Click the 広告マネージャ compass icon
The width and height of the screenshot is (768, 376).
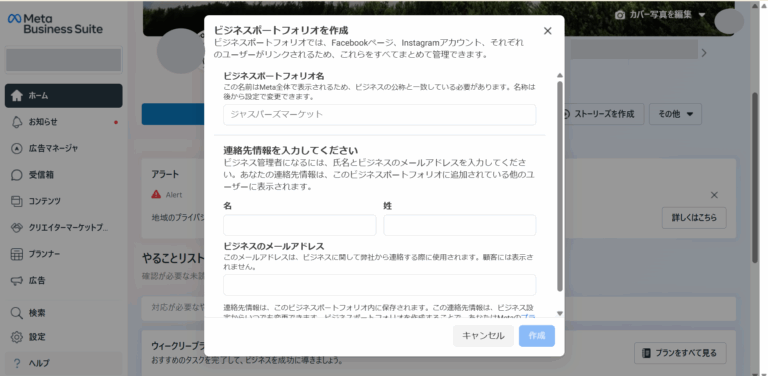coord(17,148)
